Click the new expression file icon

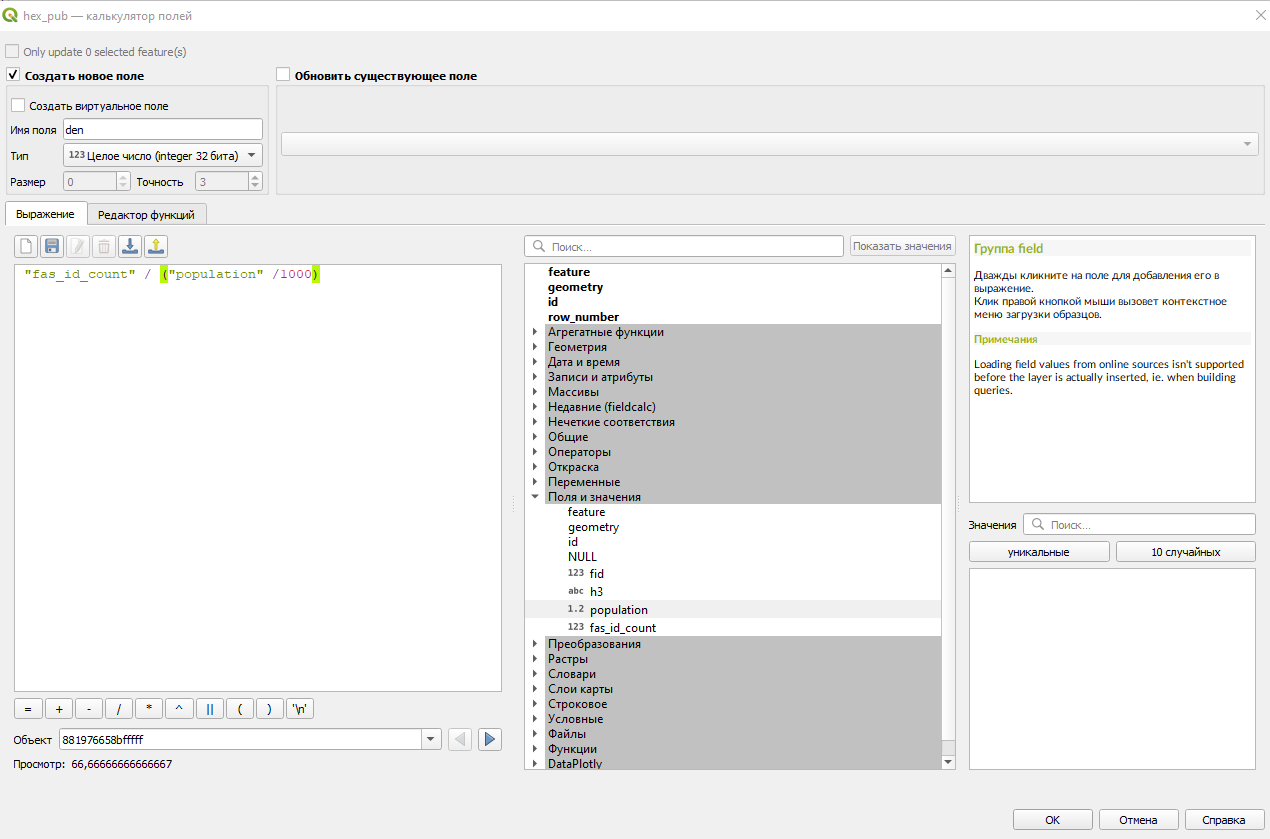pyautogui.click(x=26, y=246)
